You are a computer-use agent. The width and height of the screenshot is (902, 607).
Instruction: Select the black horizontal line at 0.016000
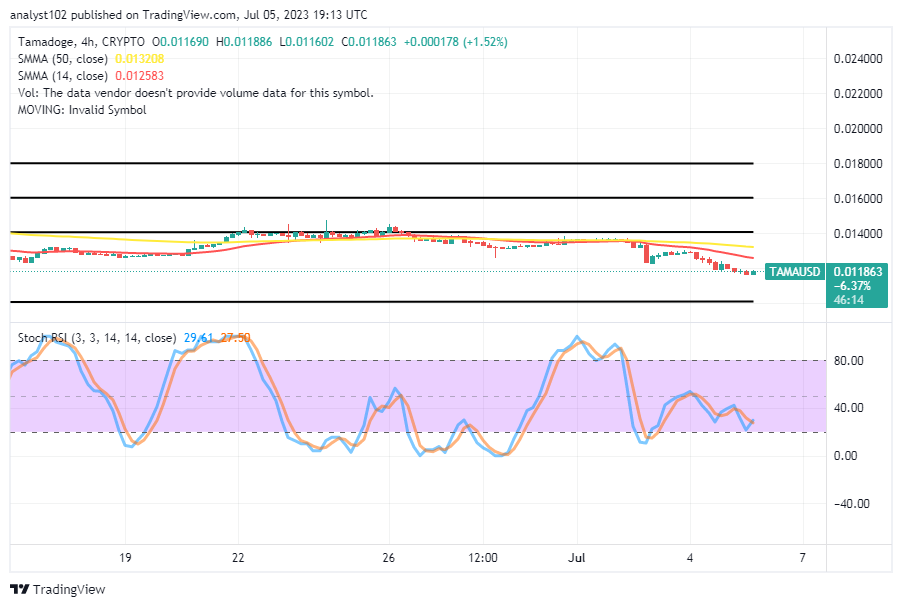tap(382, 198)
